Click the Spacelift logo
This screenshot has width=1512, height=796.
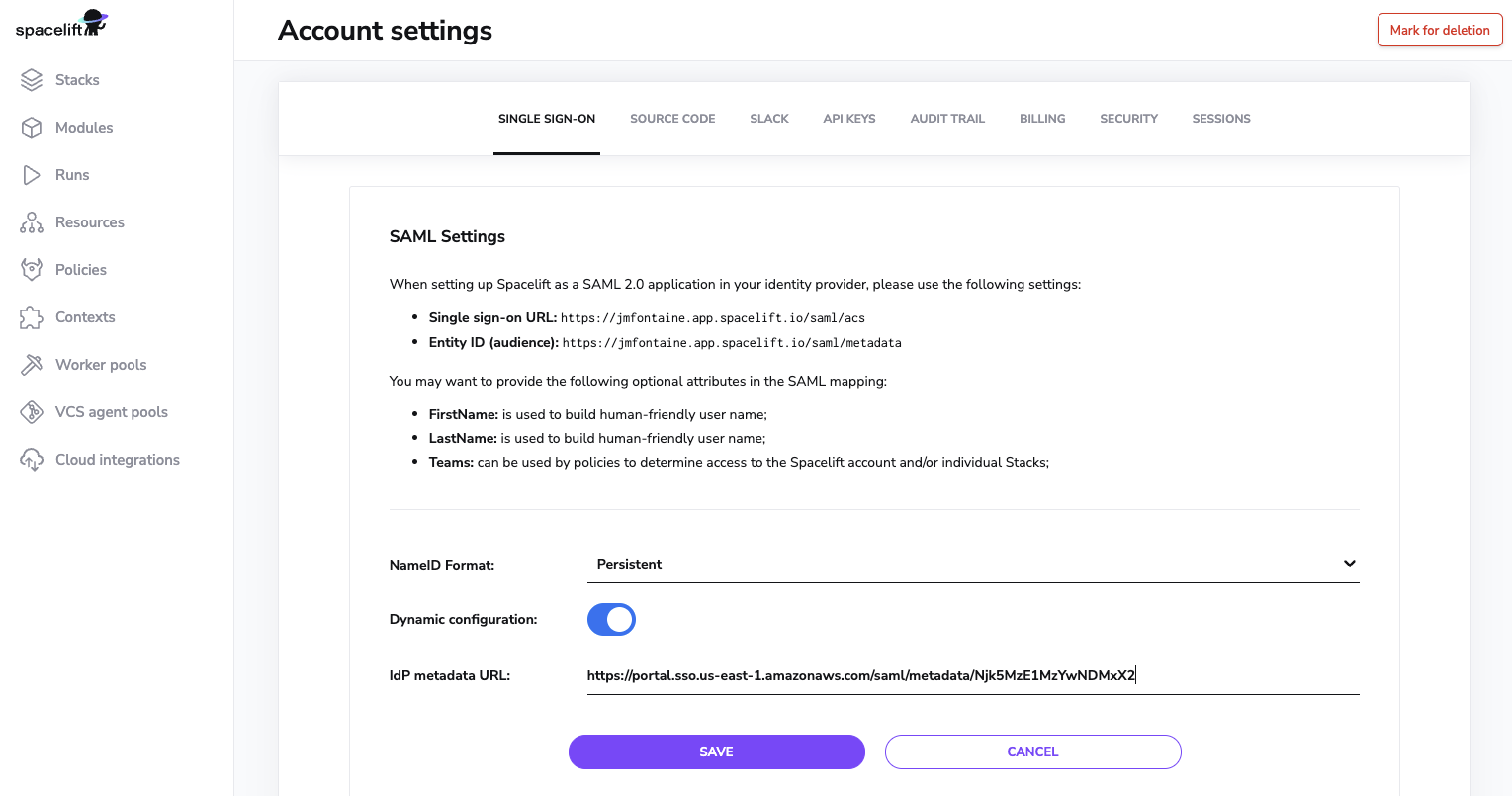click(x=59, y=22)
